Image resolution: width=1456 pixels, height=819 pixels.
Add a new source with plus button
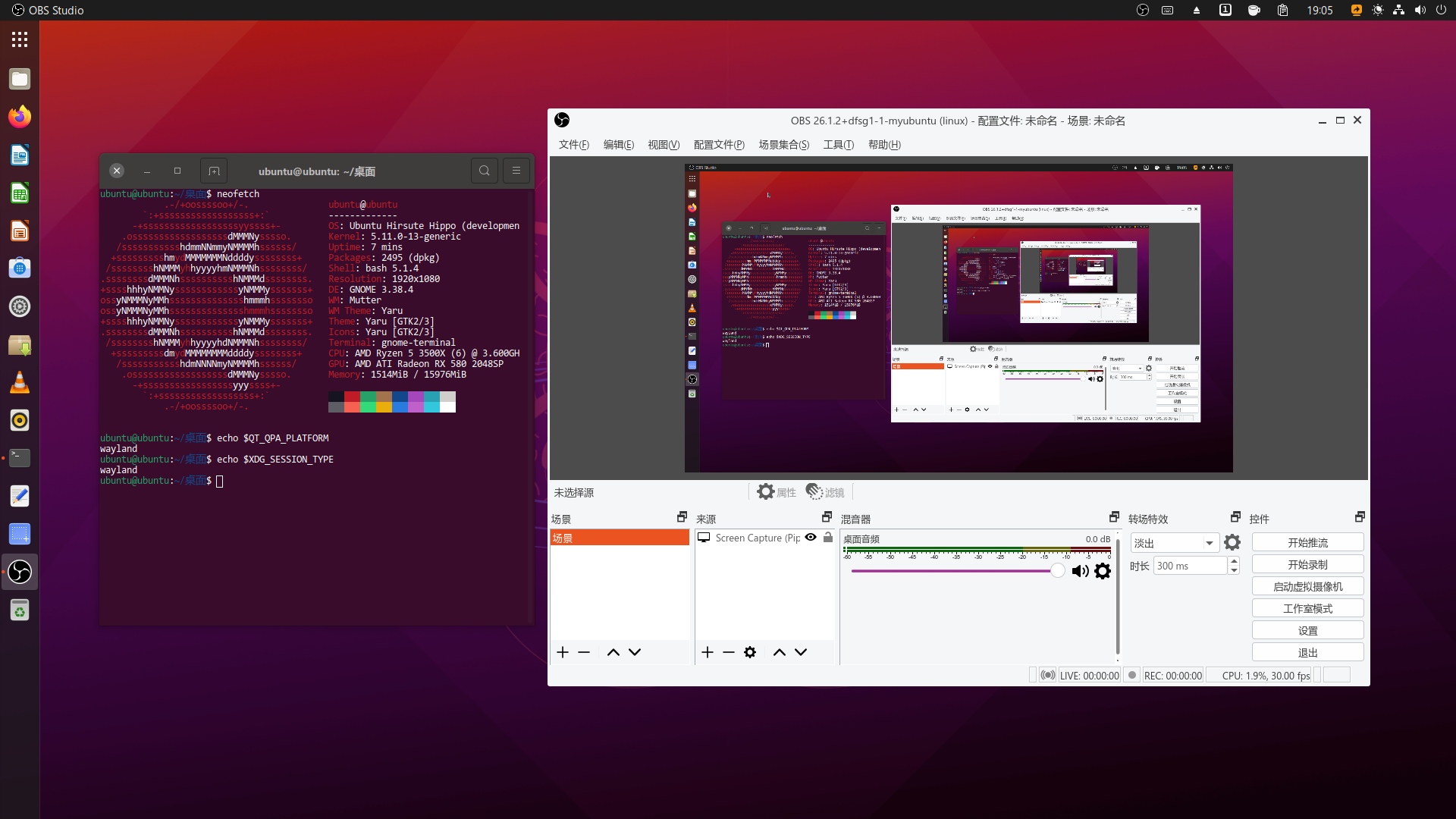pos(708,652)
